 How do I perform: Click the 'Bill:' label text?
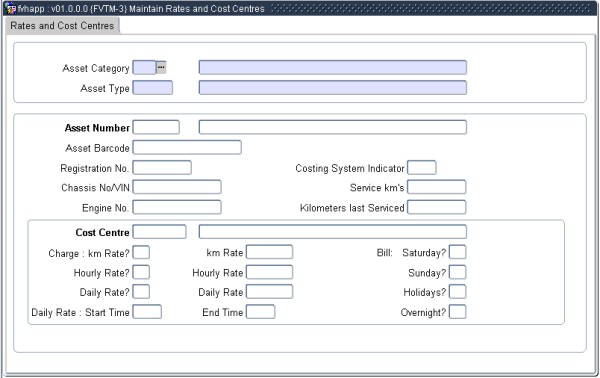pyautogui.click(x=385, y=253)
